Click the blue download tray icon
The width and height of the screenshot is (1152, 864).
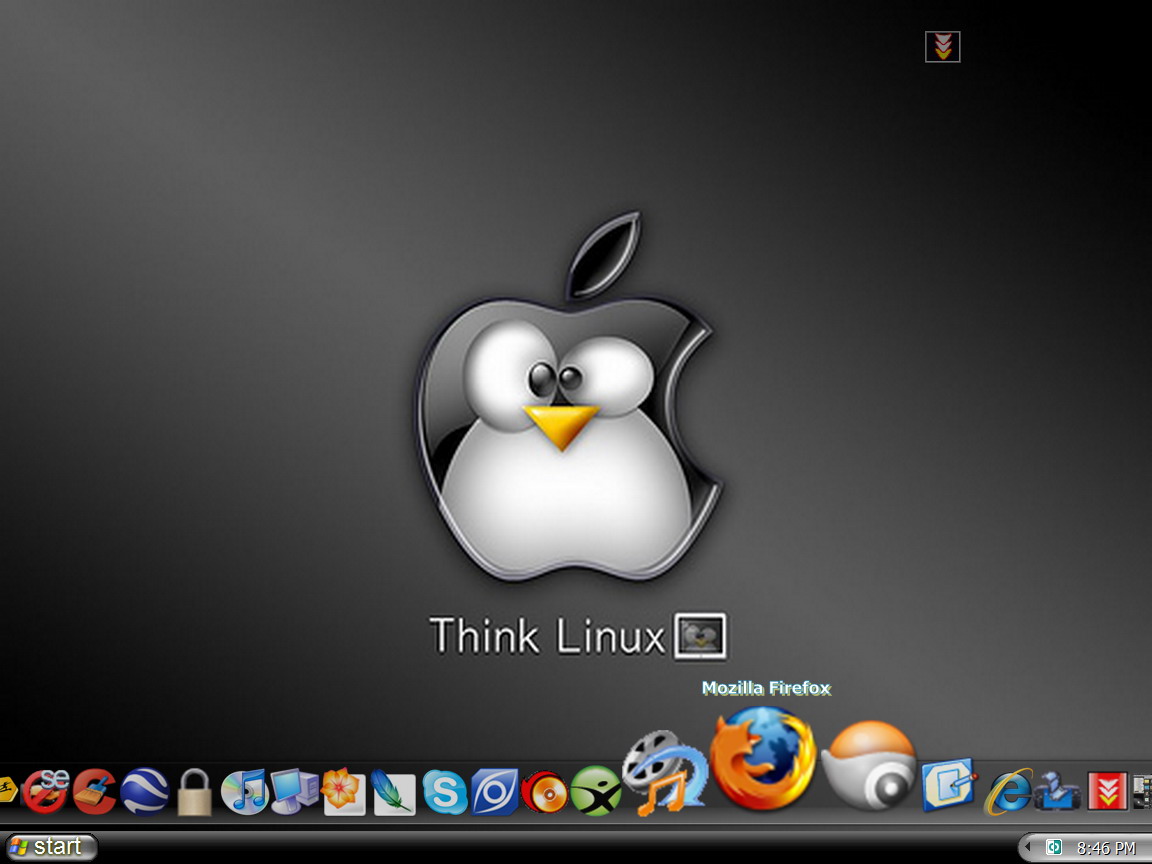[1057, 791]
